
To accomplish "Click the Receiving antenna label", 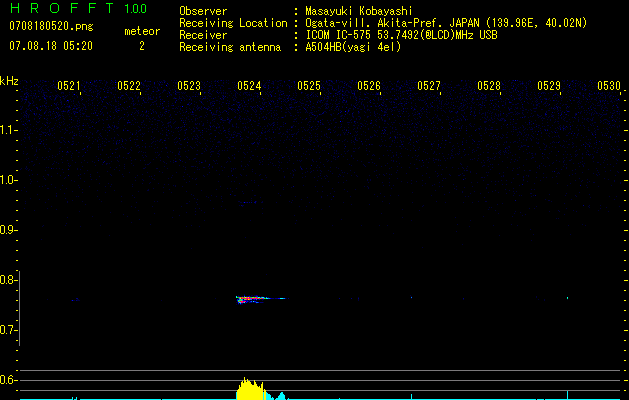I will point(230,47).
